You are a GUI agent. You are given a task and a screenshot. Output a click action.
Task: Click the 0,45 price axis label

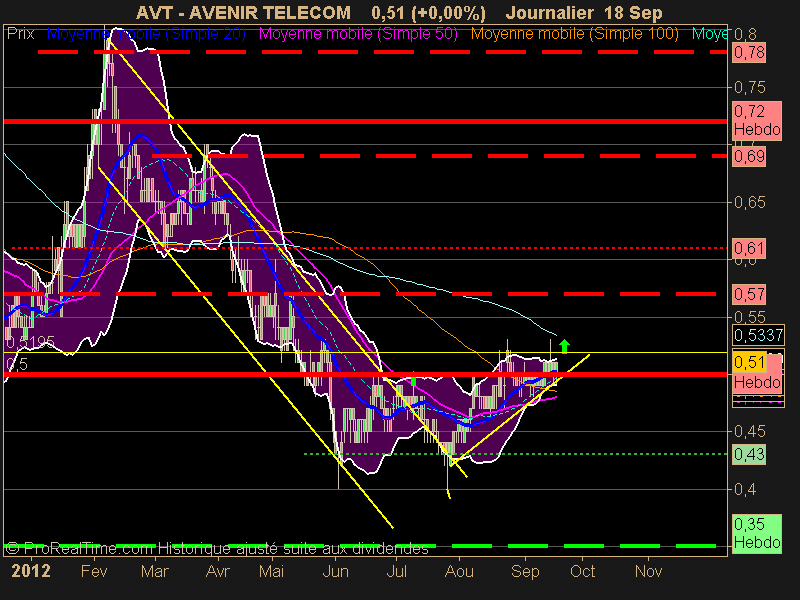coord(749,432)
